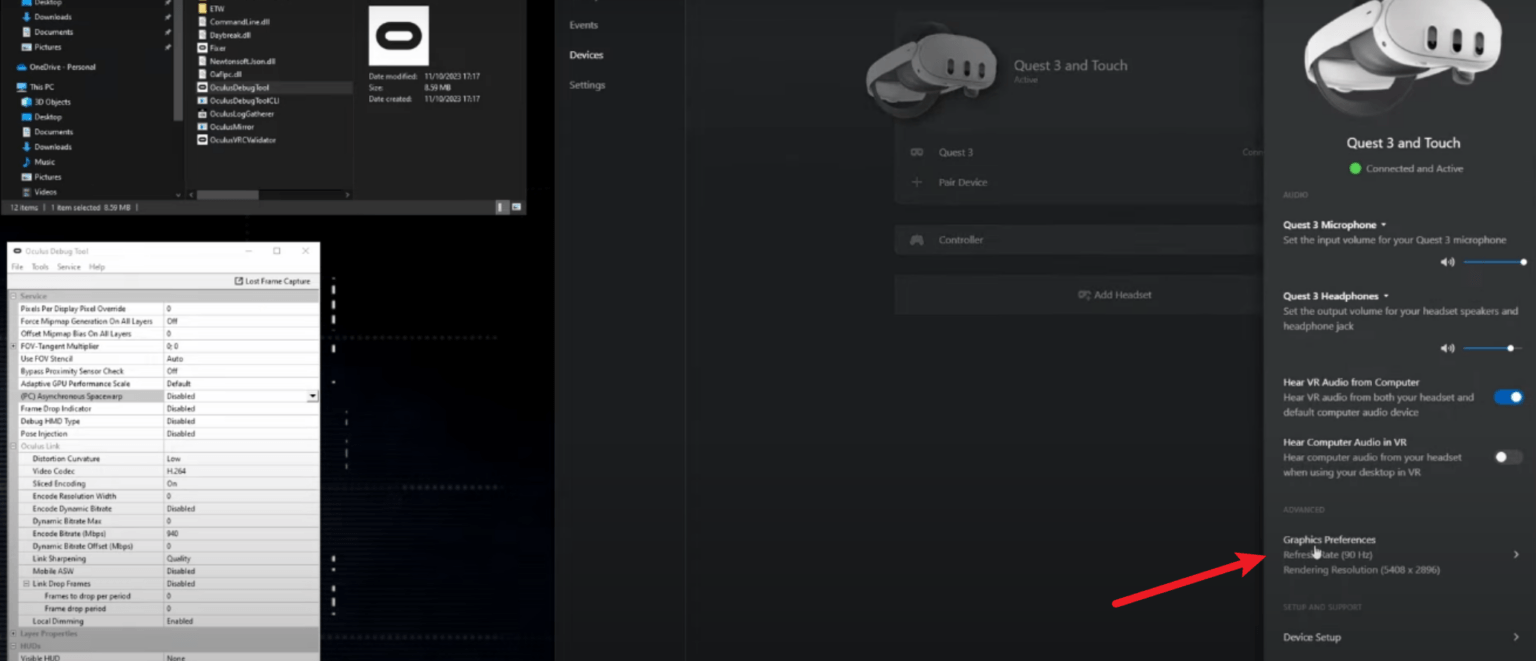The height and width of the screenshot is (661, 1536).
Task: Enable Hear Computer Audio in VR
Action: 1506,456
